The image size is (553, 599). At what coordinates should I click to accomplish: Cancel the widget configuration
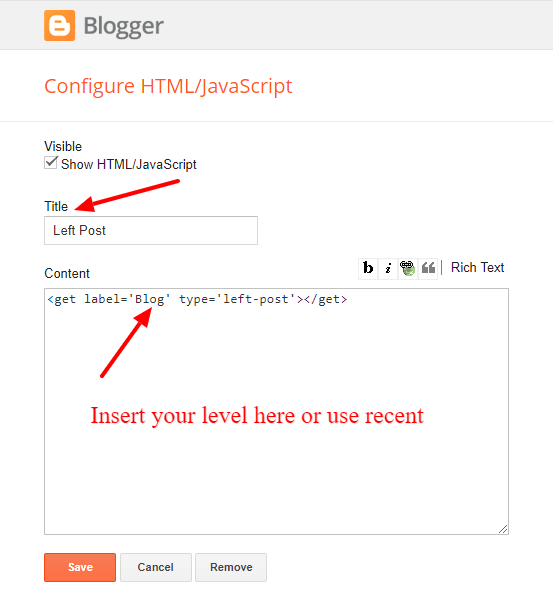click(x=156, y=567)
